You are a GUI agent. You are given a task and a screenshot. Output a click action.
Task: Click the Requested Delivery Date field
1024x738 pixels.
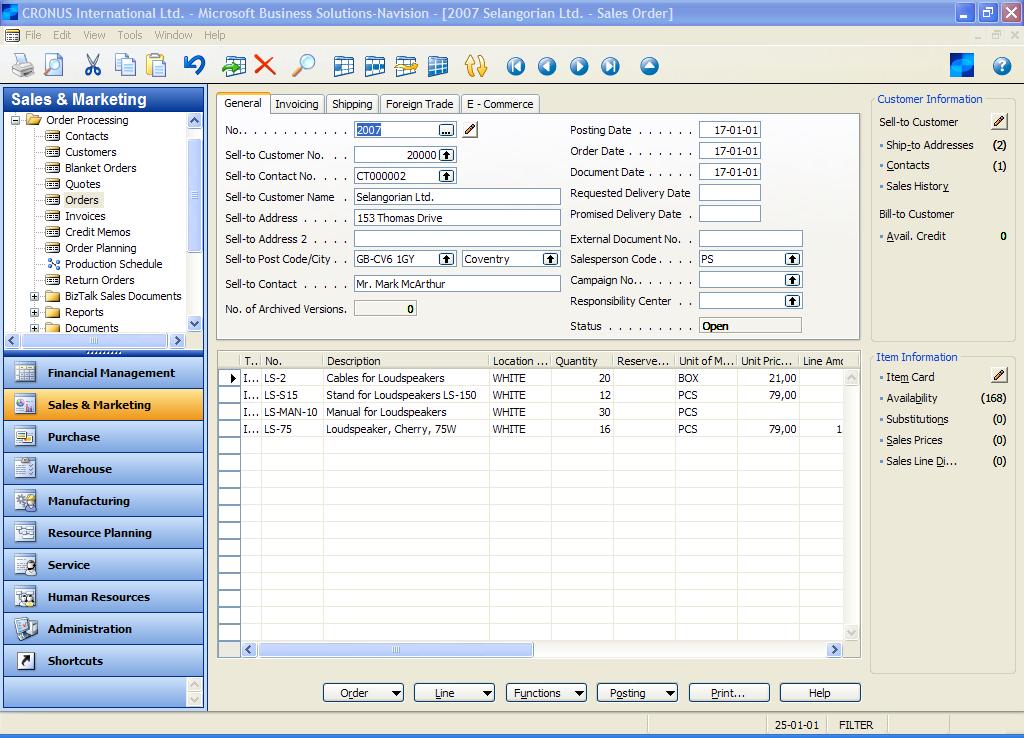click(729, 193)
